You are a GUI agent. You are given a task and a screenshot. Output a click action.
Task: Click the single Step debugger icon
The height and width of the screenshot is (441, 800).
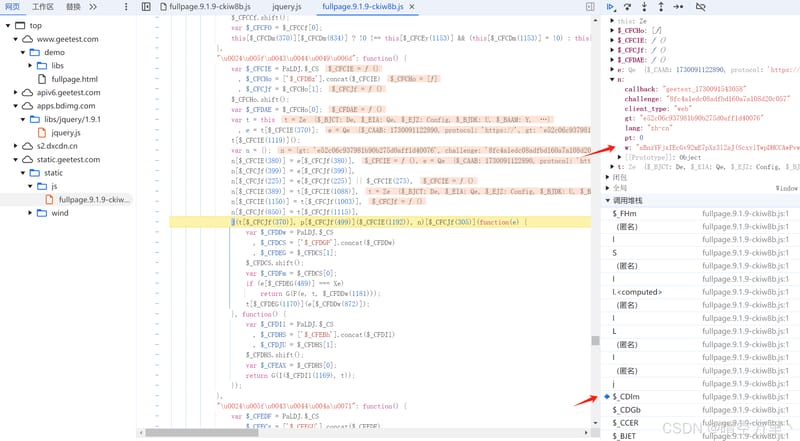(x=678, y=7)
